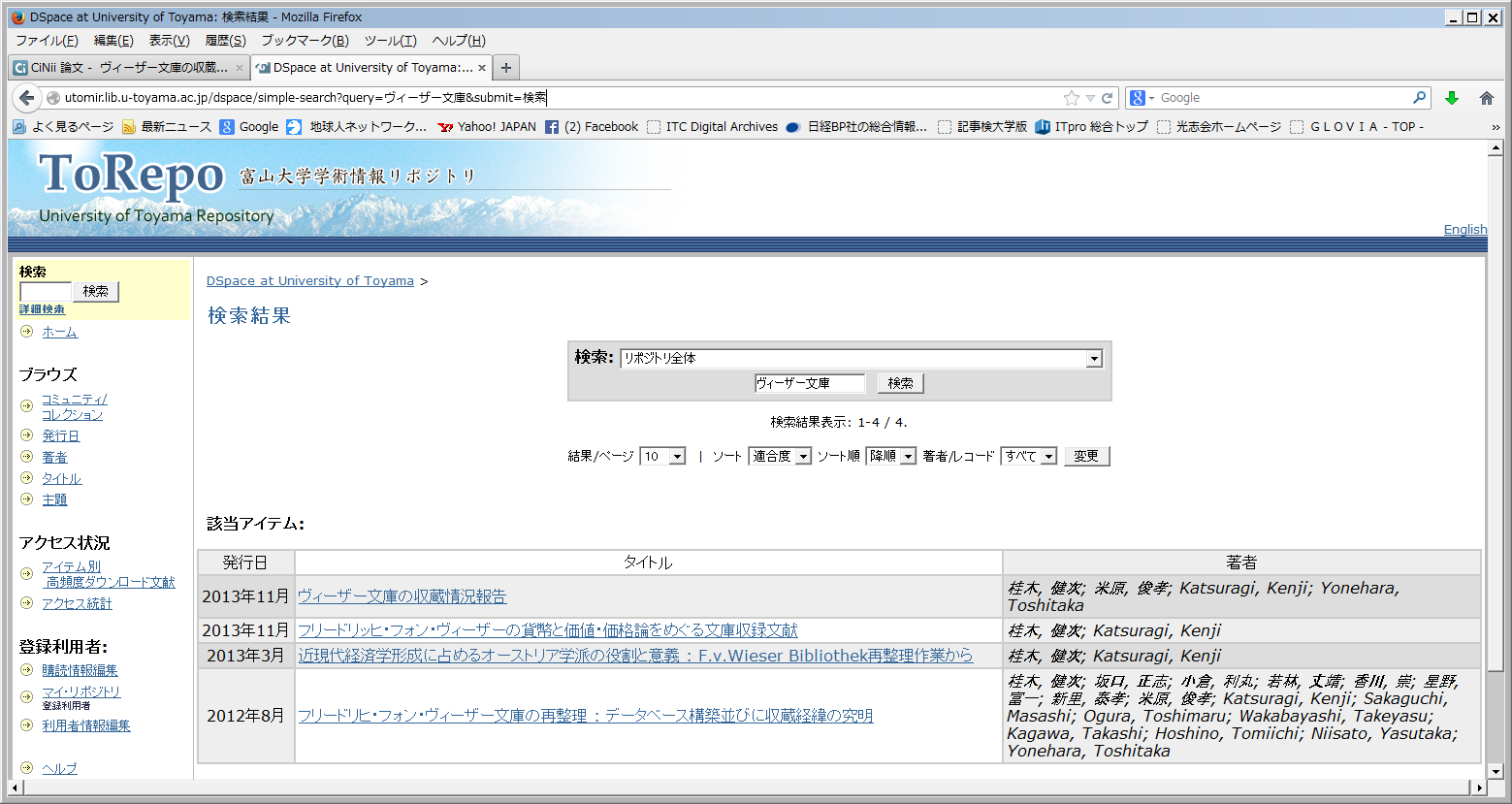Open the ヴィーザー文庫の収蔵情況報告 result link

point(402,596)
